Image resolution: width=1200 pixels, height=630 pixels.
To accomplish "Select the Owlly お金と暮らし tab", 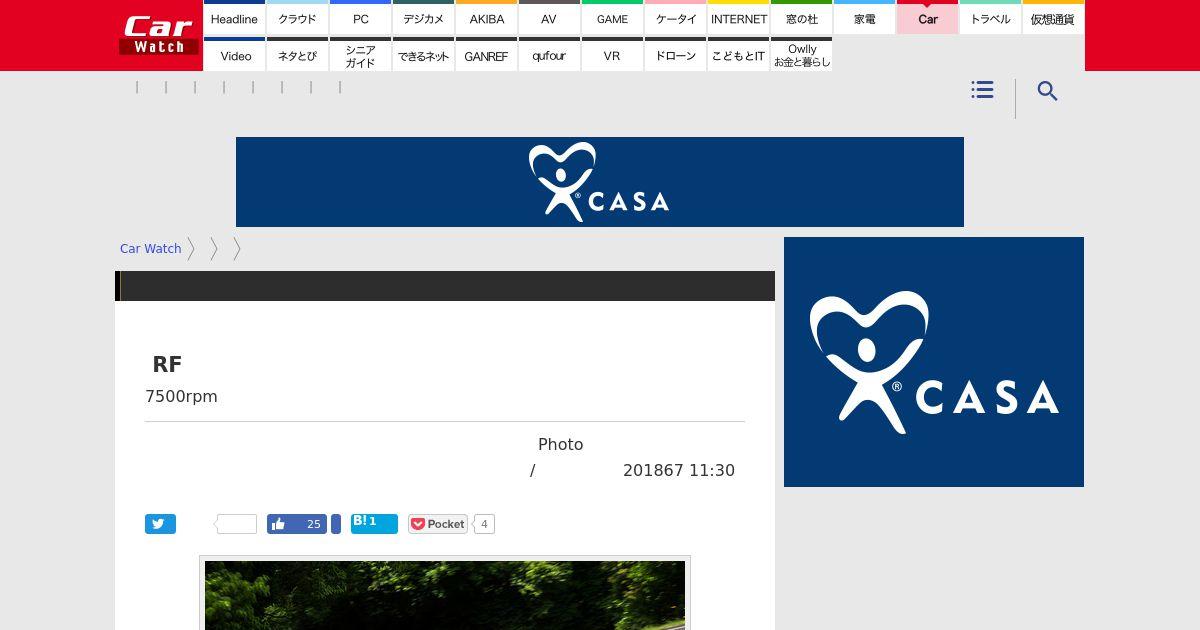I will (801, 55).
